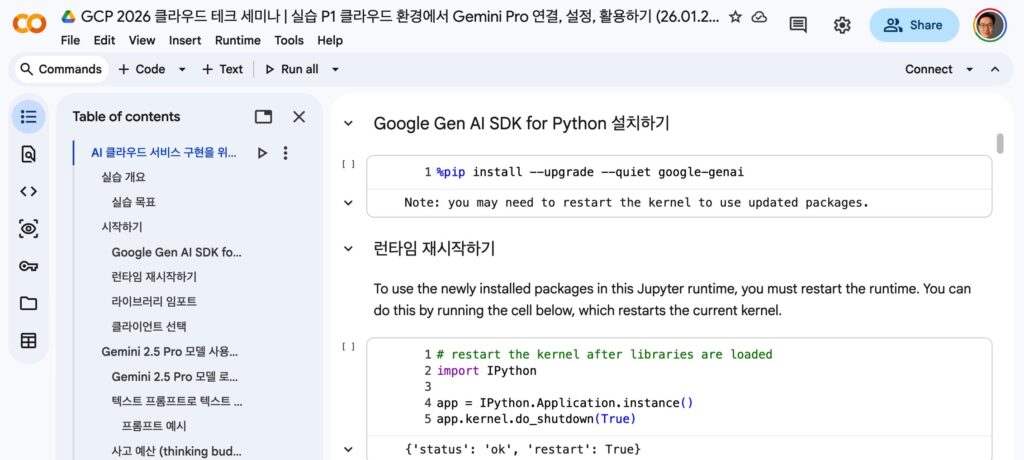This screenshot has height=460, width=1024.
Task: Run the pip install google-genai cell
Action: click(349, 165)
